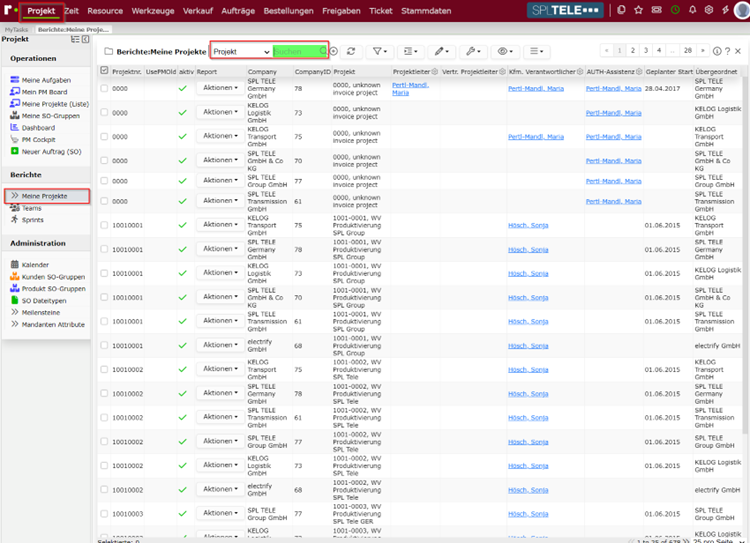The width and height of the screenshot is (750, 543).
Task: Click the add (plus circle) icon beside search
Action: click(333, 51)
